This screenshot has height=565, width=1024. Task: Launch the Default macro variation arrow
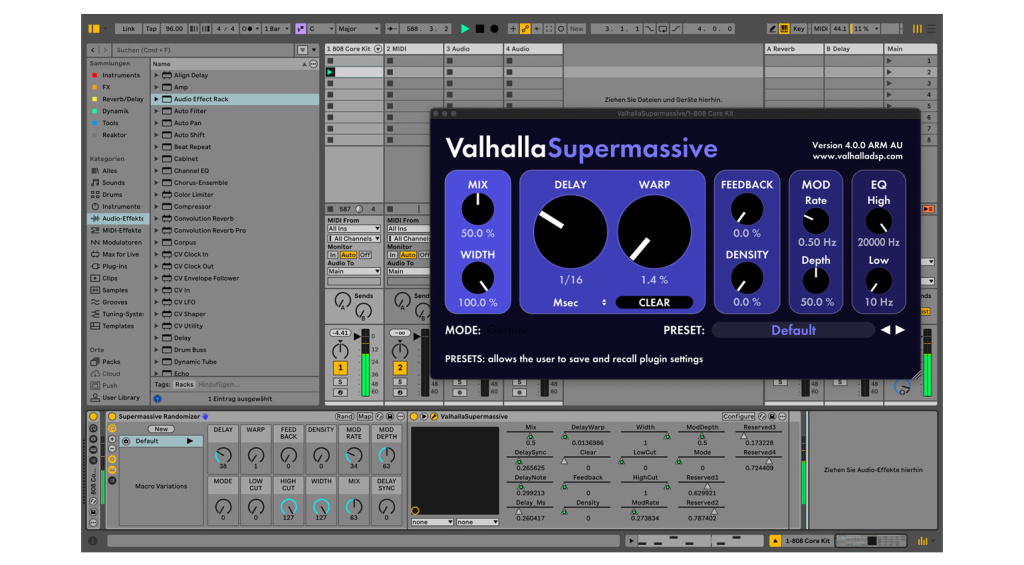coord(190,442)
